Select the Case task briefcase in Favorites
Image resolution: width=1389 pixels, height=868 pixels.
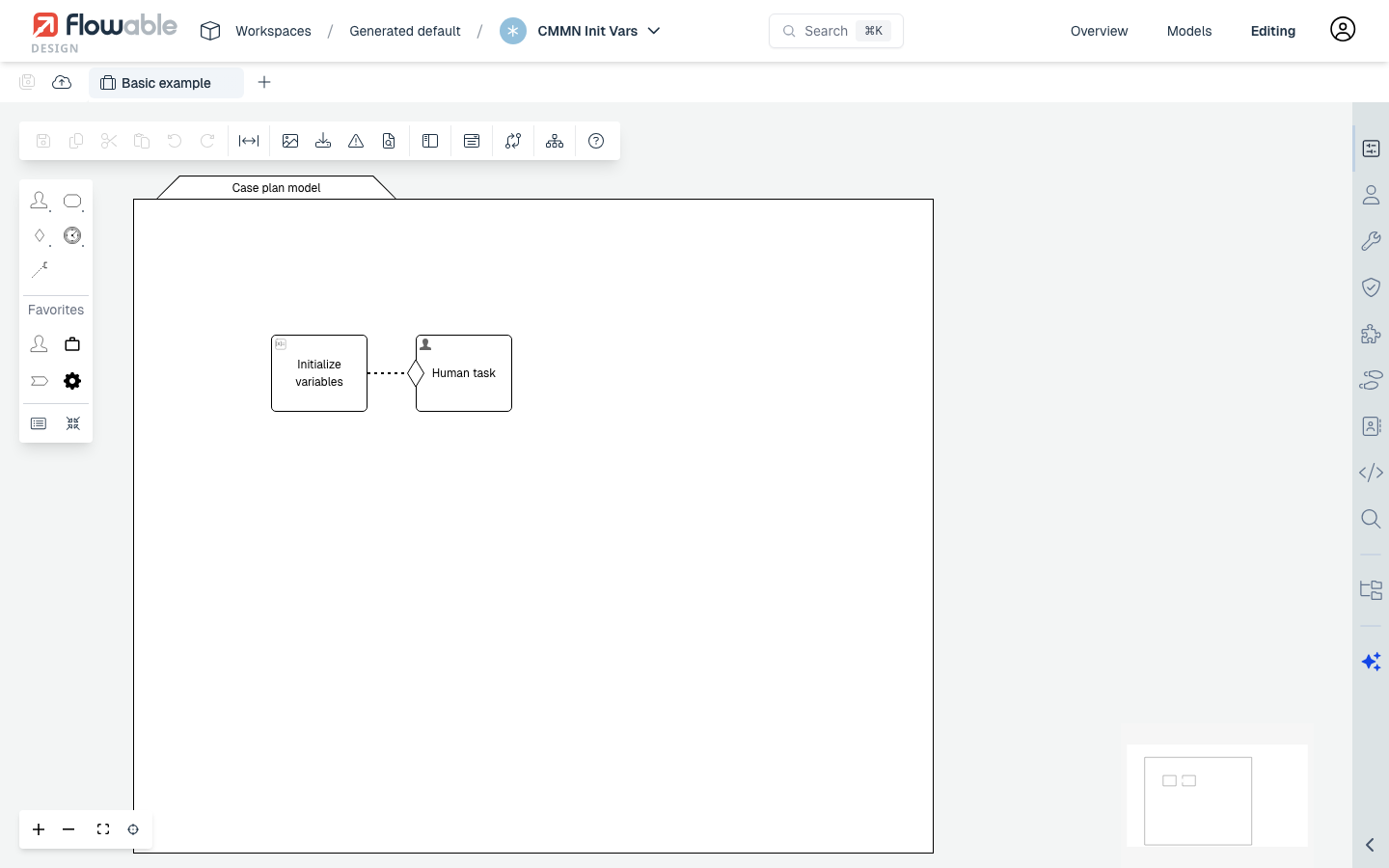pos(72,343)
